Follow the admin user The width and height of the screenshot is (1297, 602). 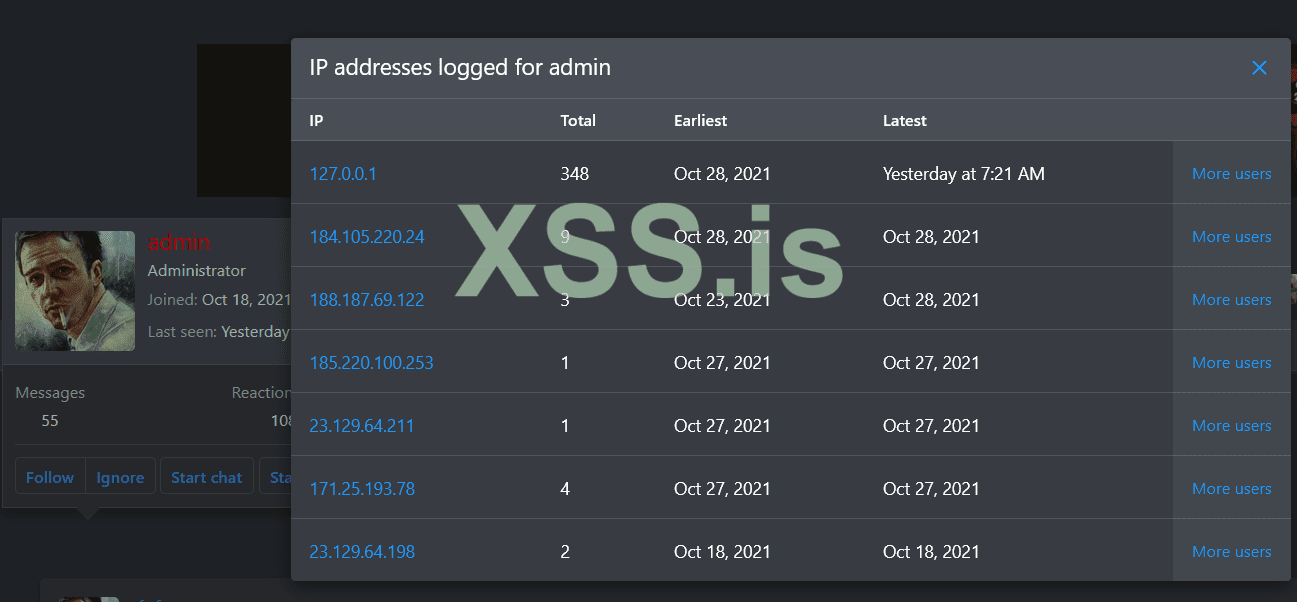pyautogui.click(x=50, y=478)
